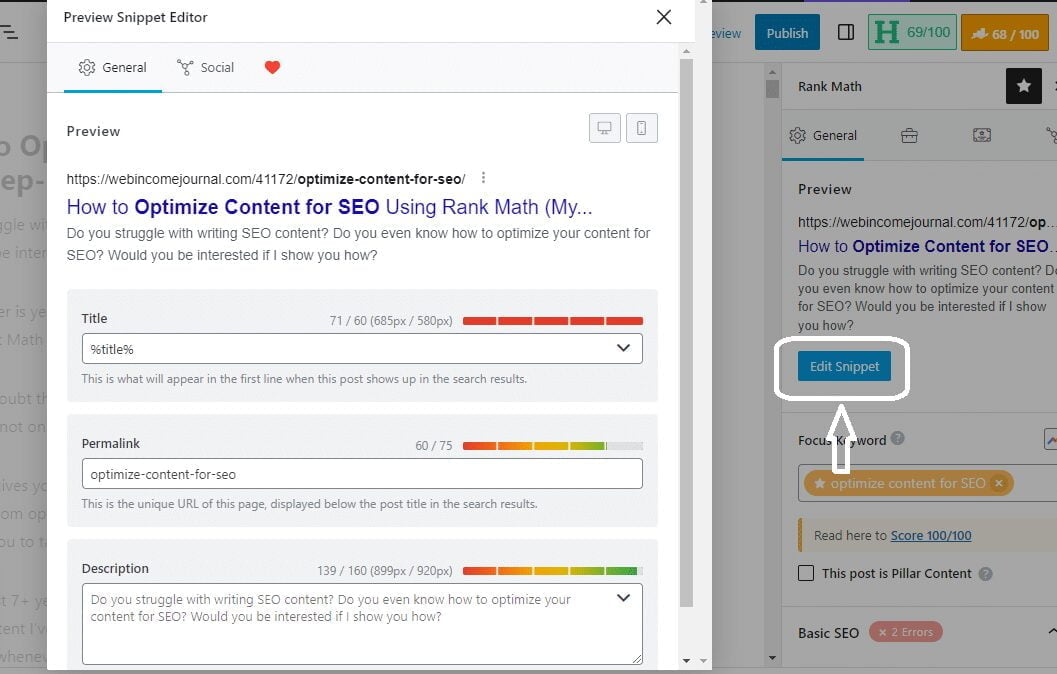Click the Description length indicator bar

point(553,571)
